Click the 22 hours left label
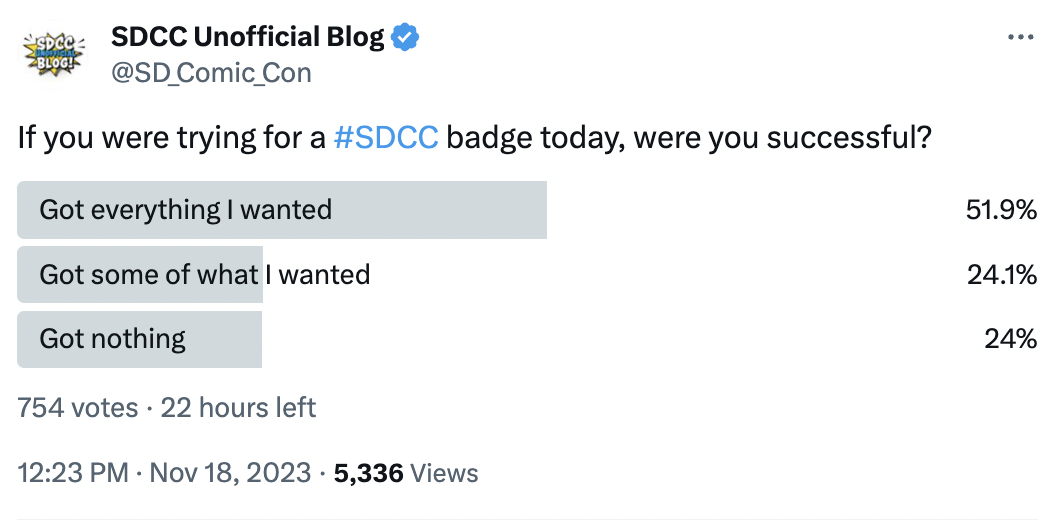 [x=238, y=408]
